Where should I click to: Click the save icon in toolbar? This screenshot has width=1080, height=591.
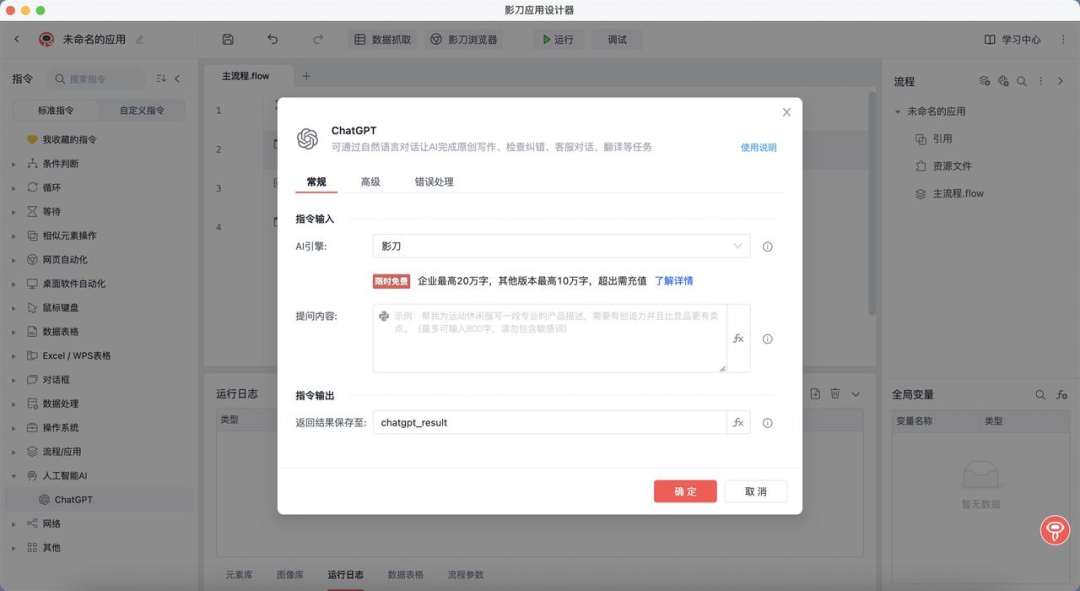228,39
